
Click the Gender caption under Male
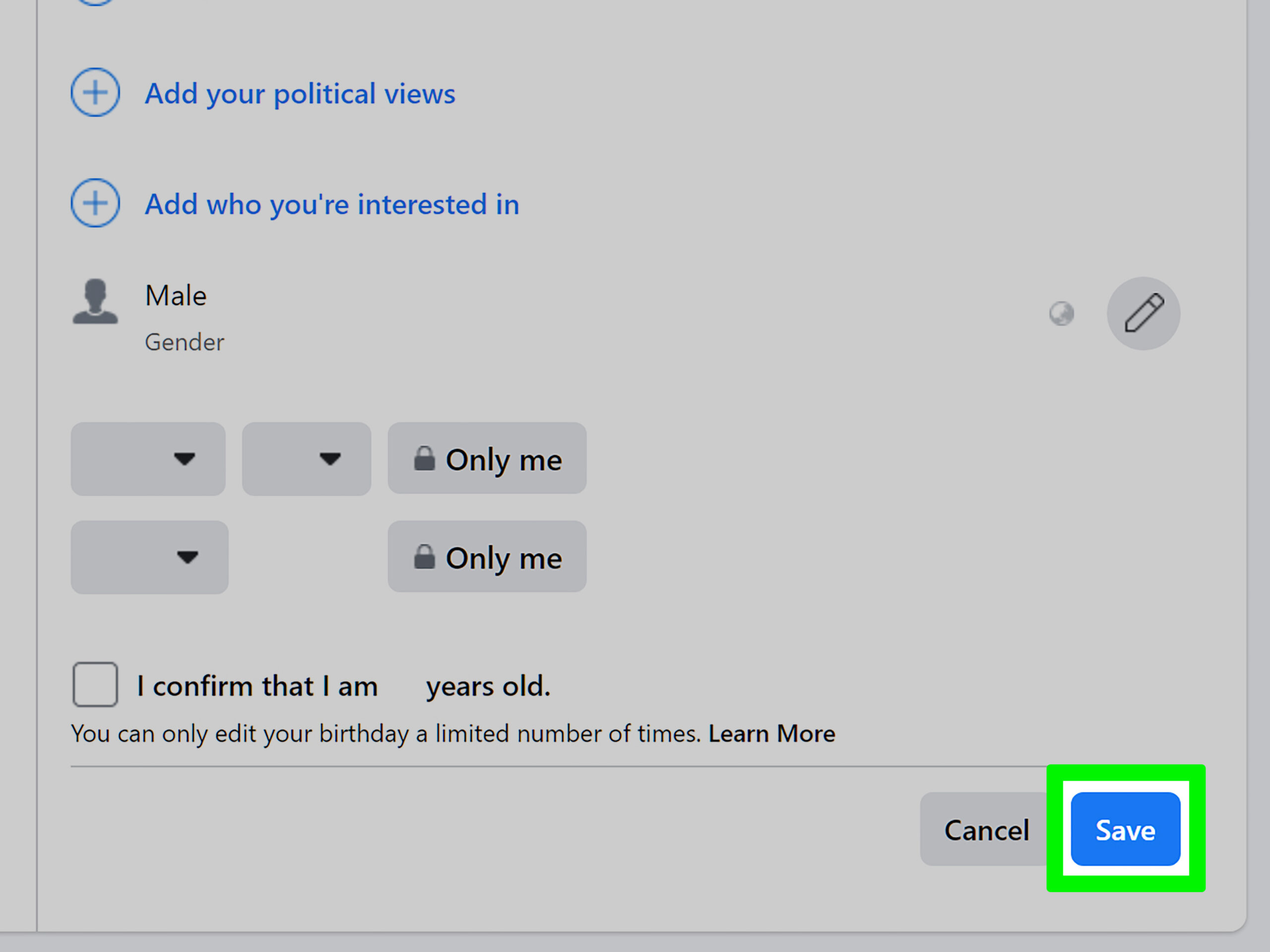185,343
